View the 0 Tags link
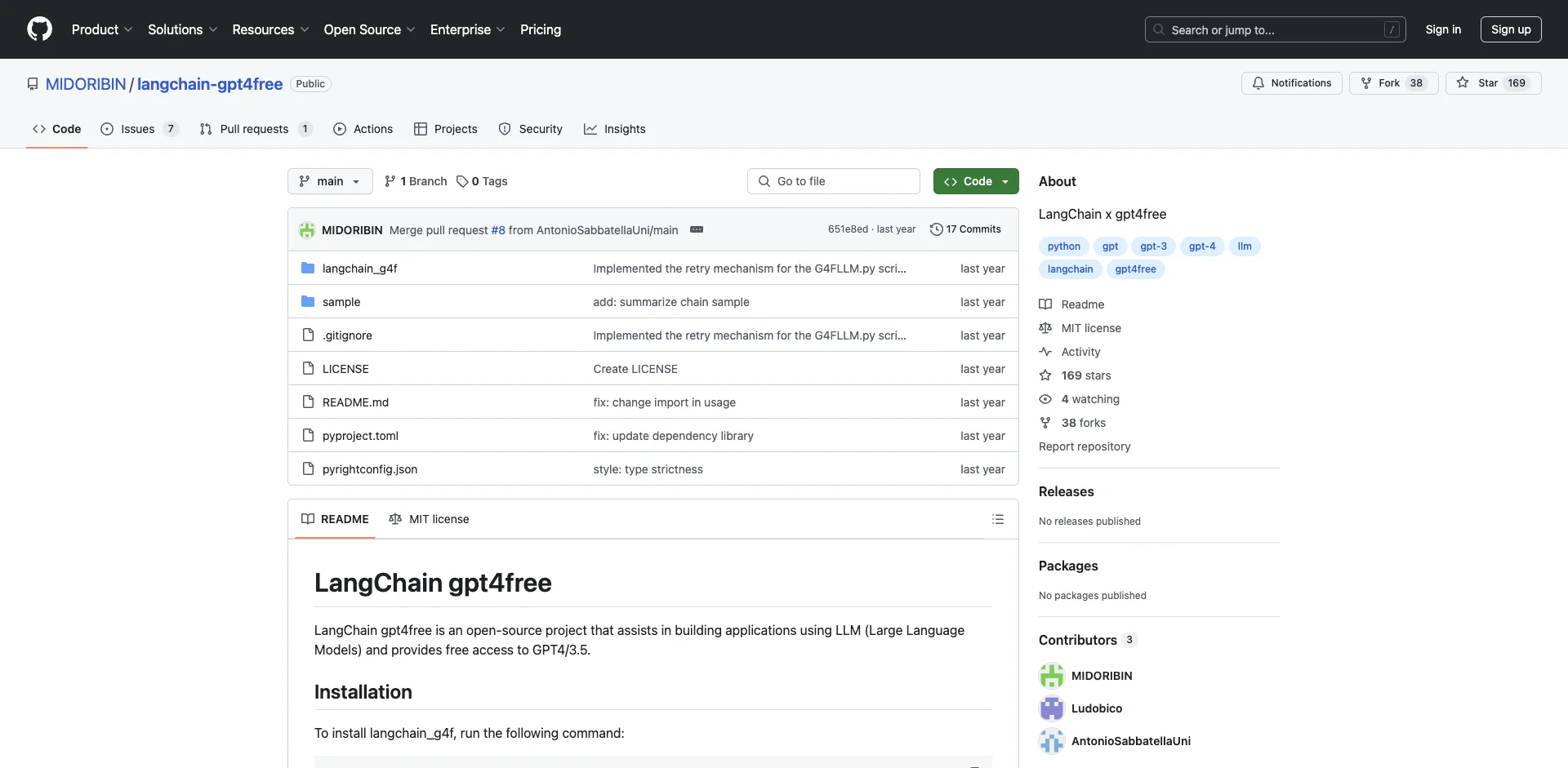The height and width of the screenshot is (768, 1568). [x=482, y=181]
